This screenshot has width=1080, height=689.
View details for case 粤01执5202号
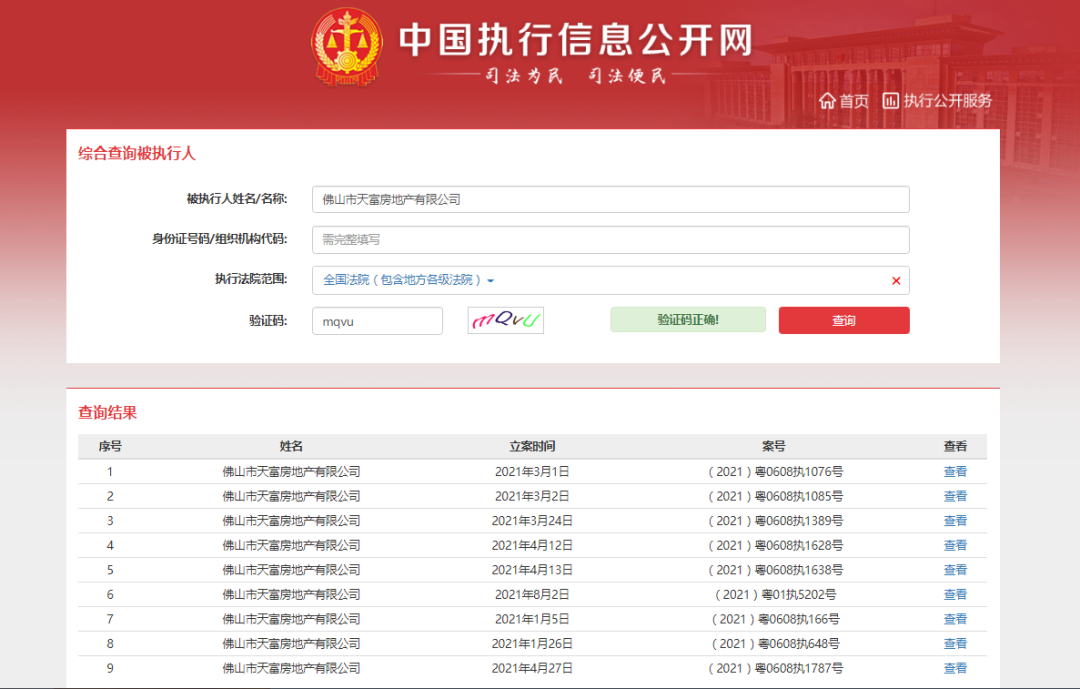click(955, 595)
